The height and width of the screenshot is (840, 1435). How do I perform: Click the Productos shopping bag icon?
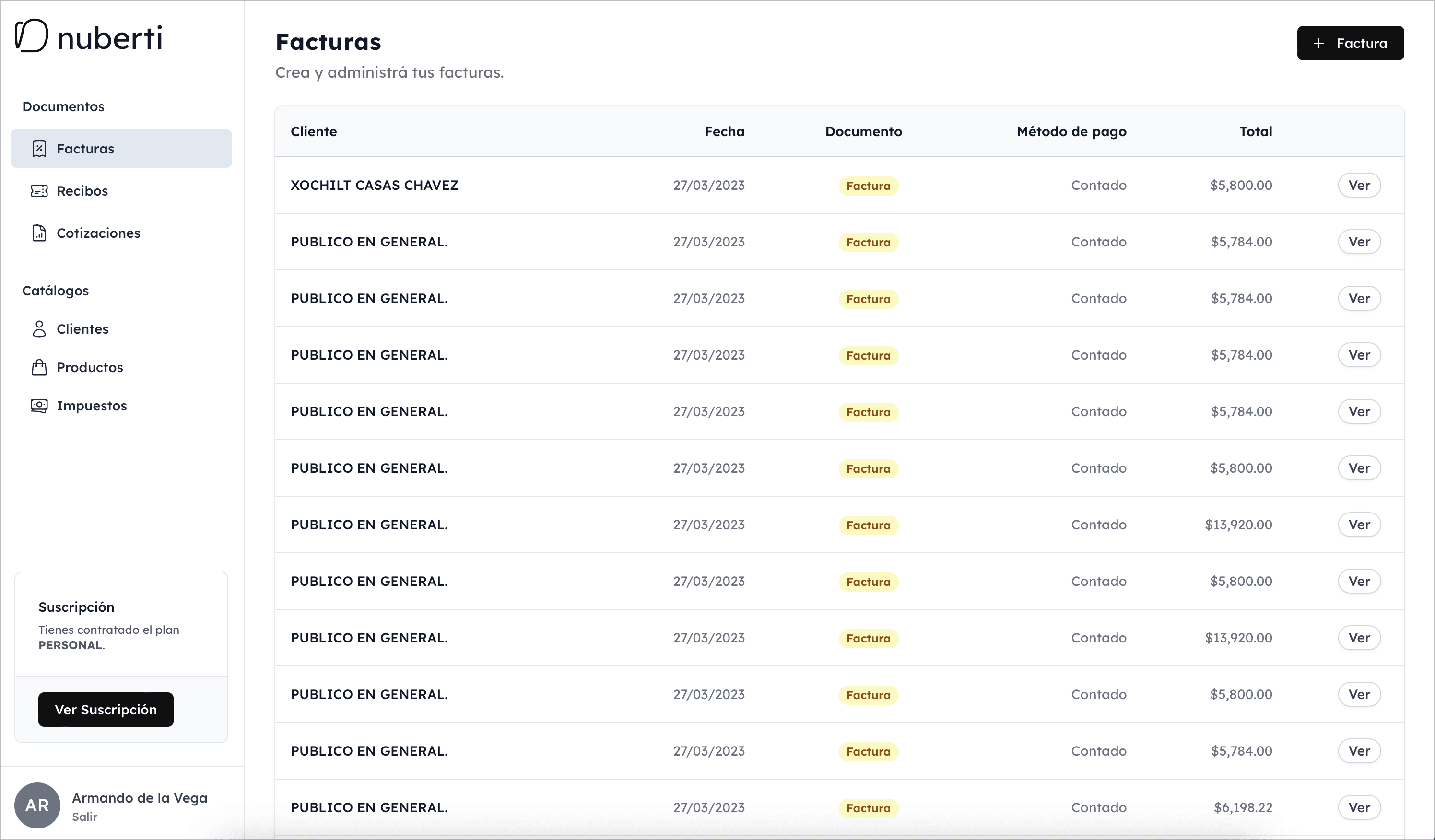click(39, 368)
